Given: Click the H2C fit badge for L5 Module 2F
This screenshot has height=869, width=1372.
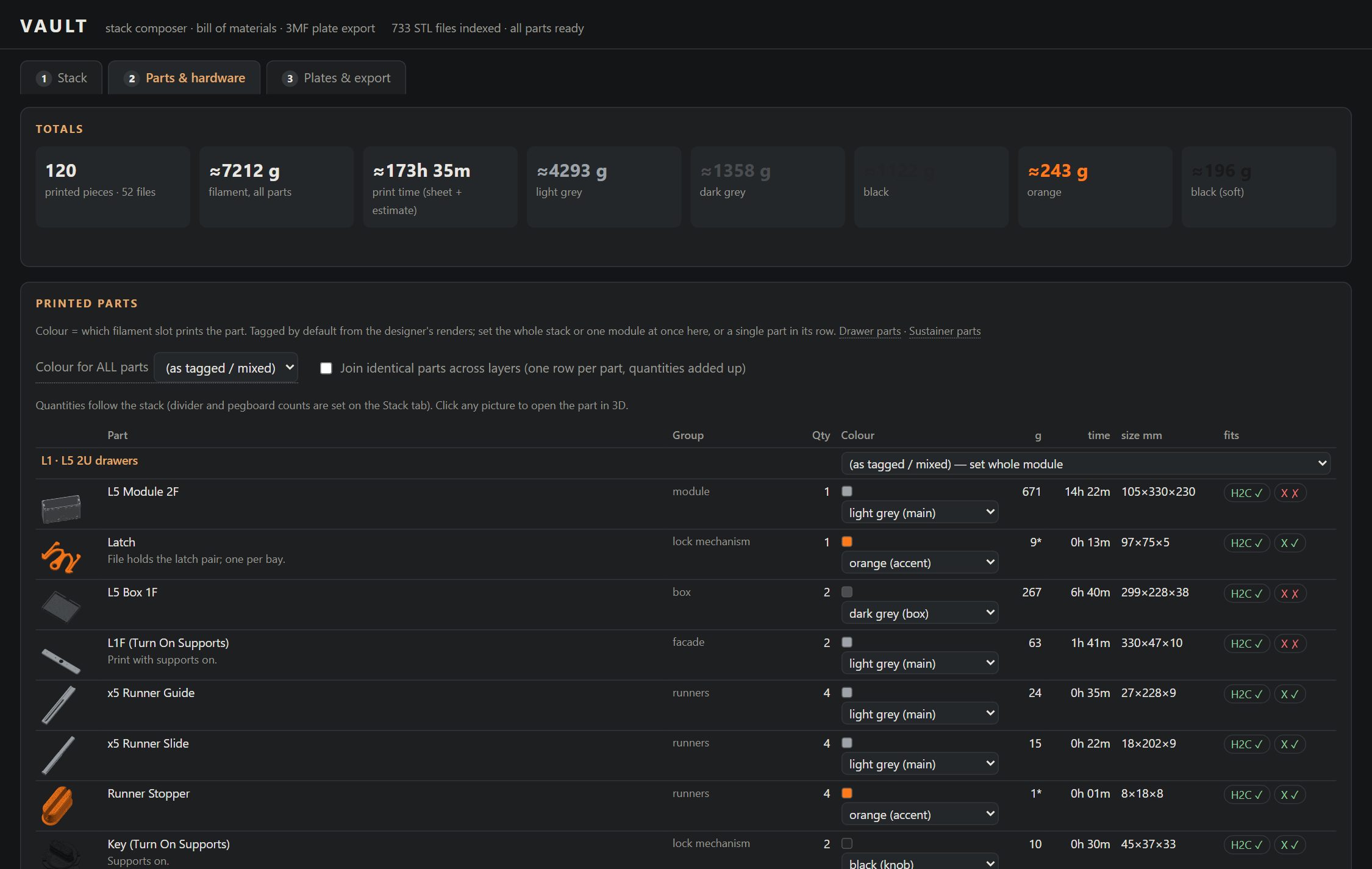Looking at the screenshot, I should (1246, 493).
